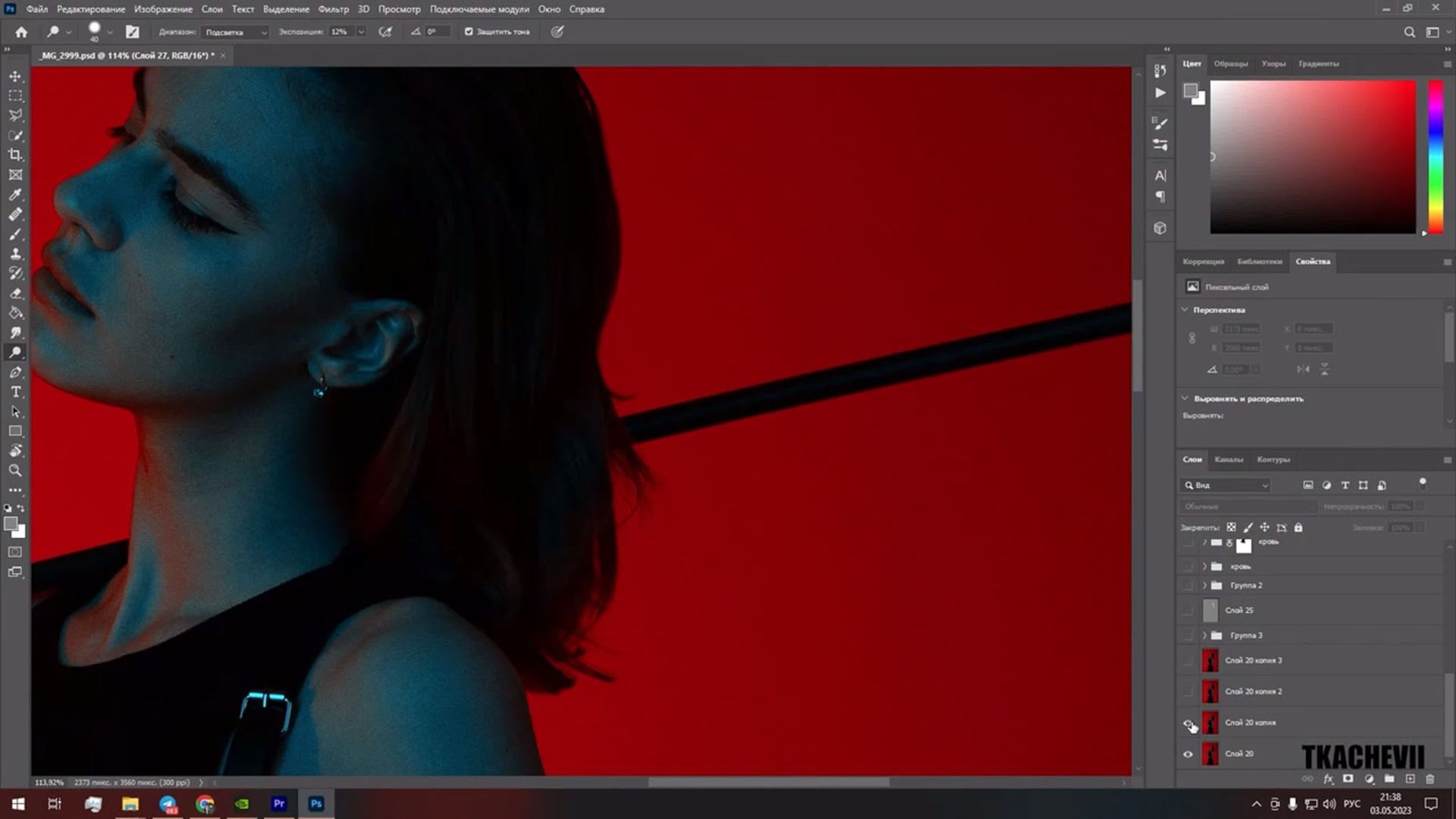Select the Horizontal Type tool
Screen dimensions: 1456x819
click(x=15, y=392)
